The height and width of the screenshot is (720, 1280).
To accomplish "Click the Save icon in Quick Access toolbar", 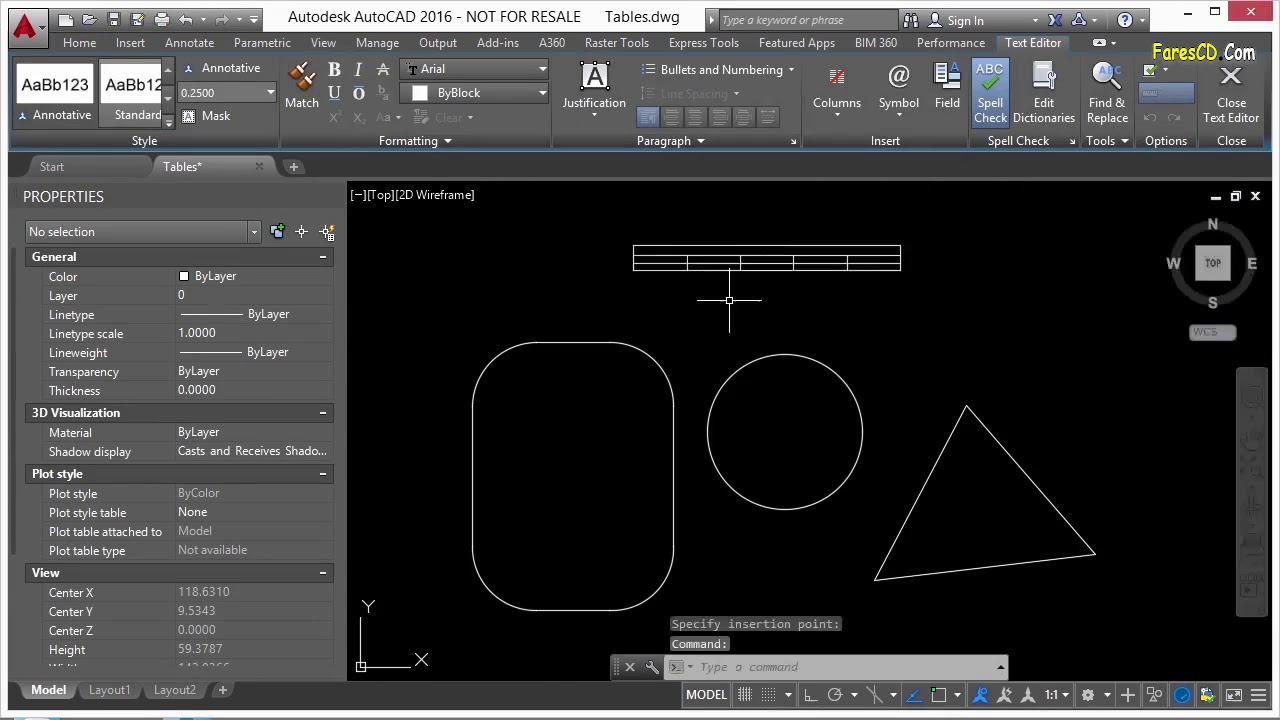I will 113,19.
